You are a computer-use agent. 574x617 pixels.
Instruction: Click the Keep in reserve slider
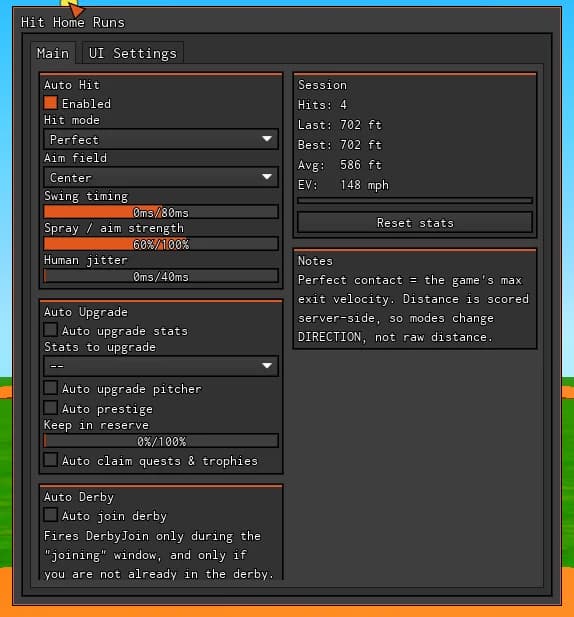(161, 441)
